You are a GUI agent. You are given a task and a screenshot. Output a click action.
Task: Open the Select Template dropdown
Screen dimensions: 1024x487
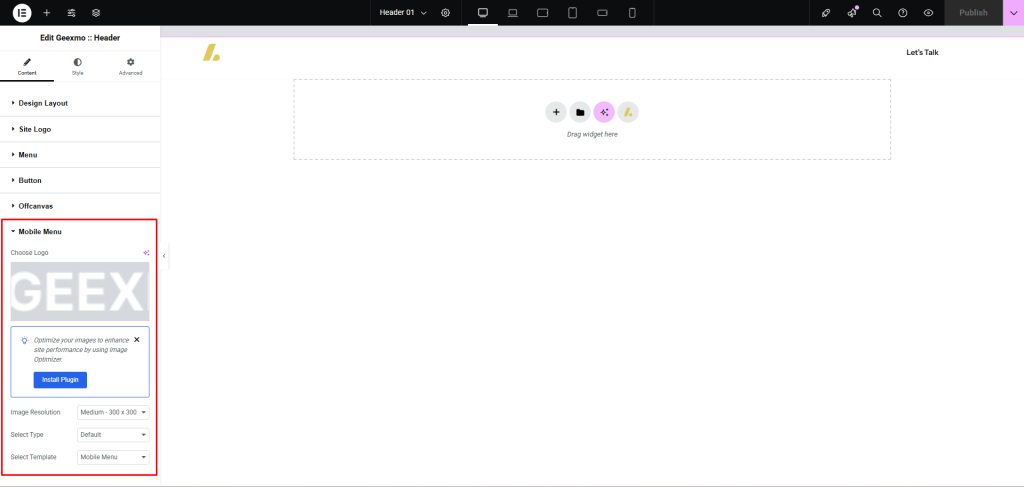click(113, 457)
